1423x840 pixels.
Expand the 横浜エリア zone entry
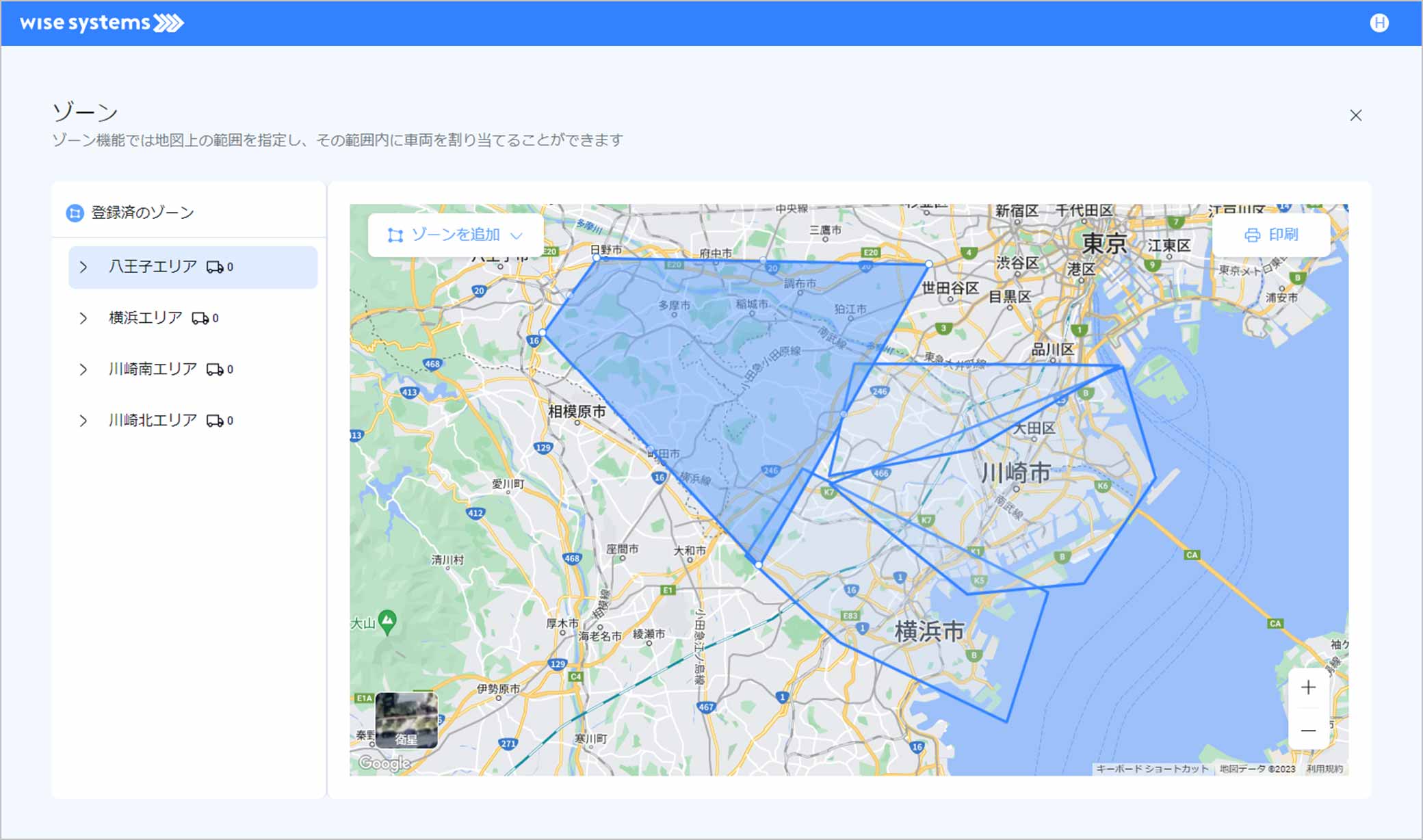(83, 319)
